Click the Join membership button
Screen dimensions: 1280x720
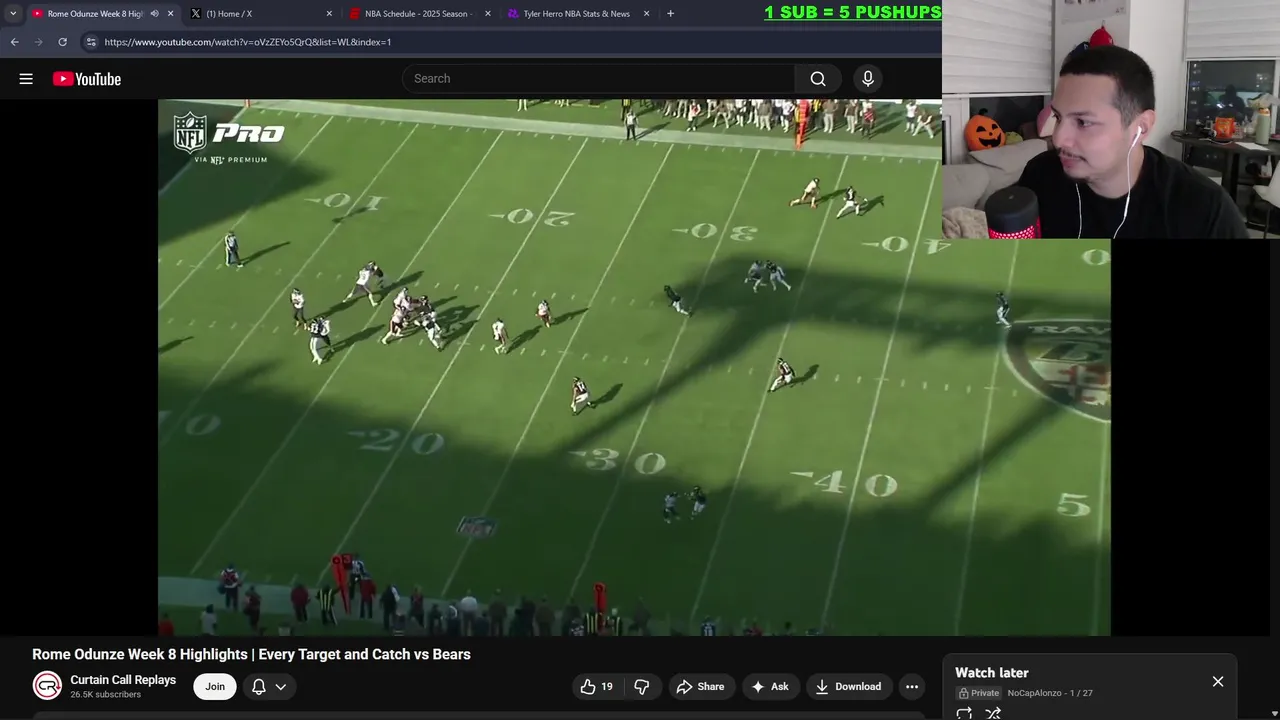(215, 686)
